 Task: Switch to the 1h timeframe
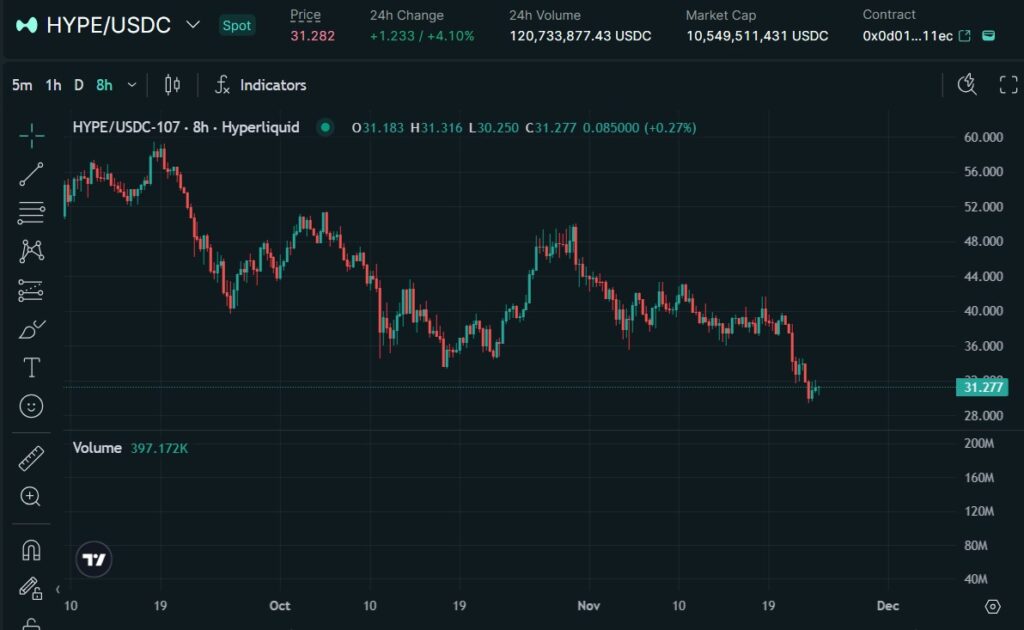53,85
